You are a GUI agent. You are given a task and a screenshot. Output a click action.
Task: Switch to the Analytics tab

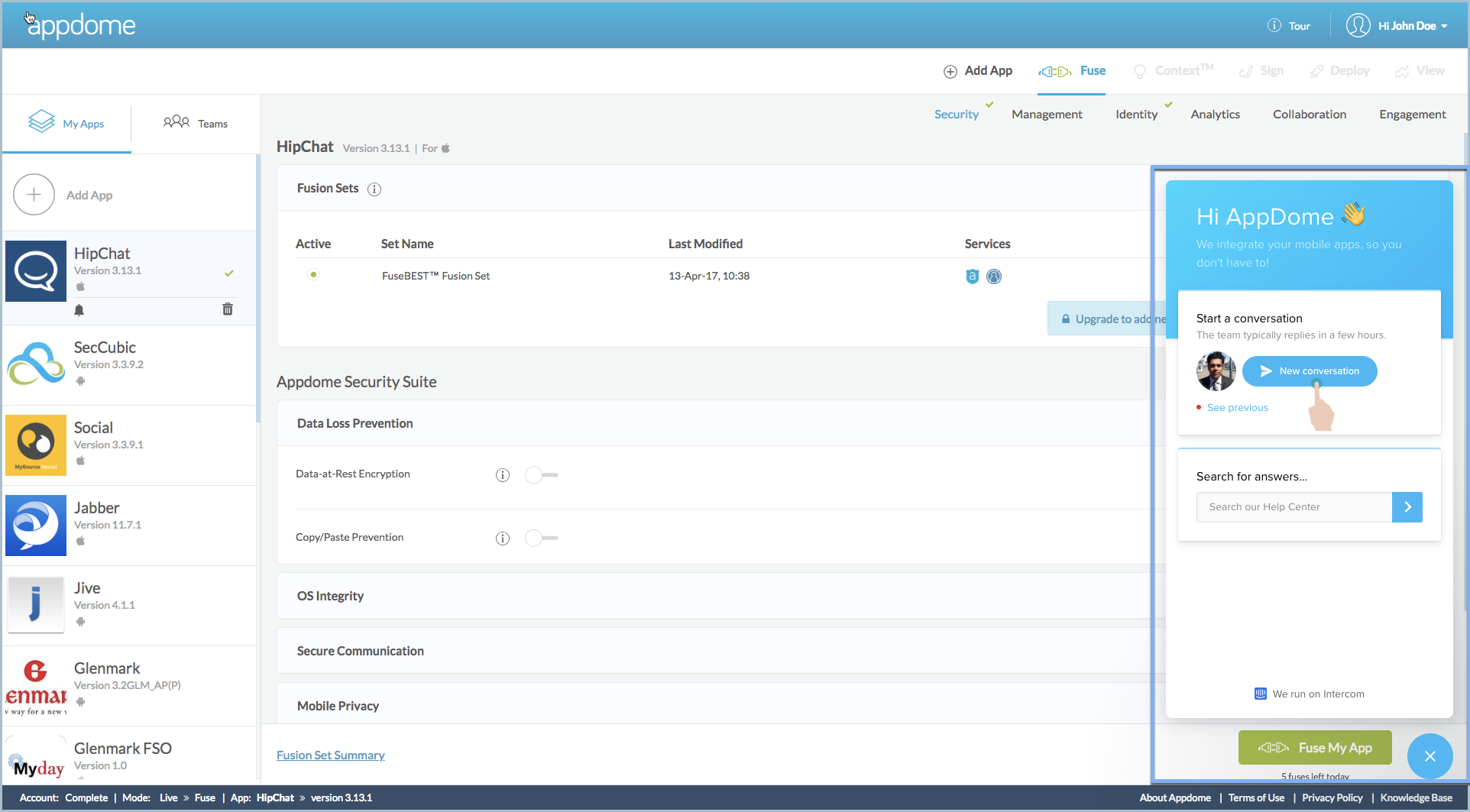pos(1215,114)
